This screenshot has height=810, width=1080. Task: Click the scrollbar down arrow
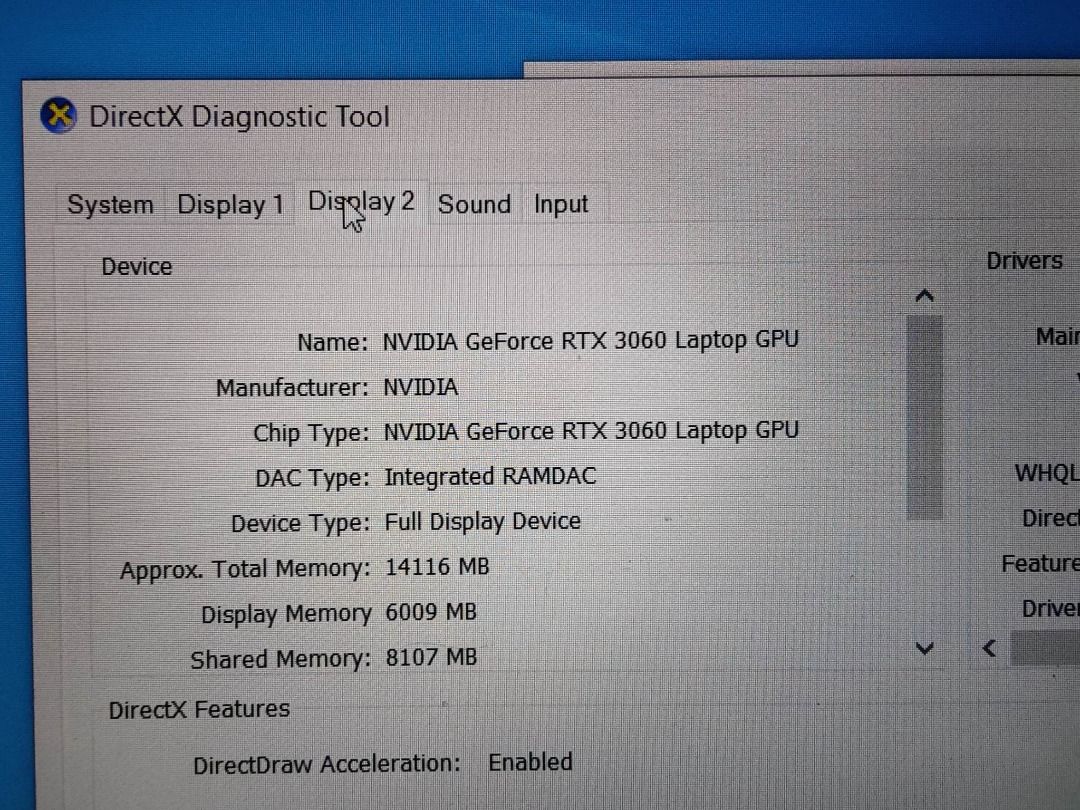click(x=924, y=648)
